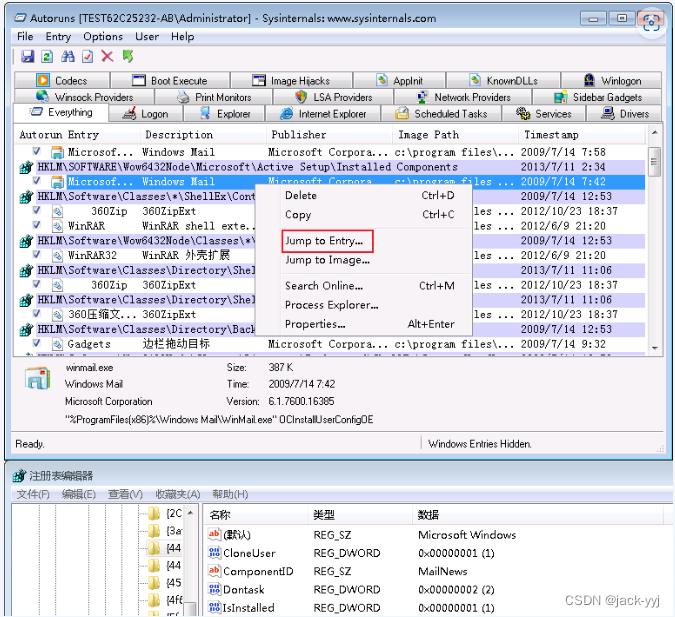675x617 pixels.
Task: Switch to the KnownDLLs tab
Action: (503, 81)
